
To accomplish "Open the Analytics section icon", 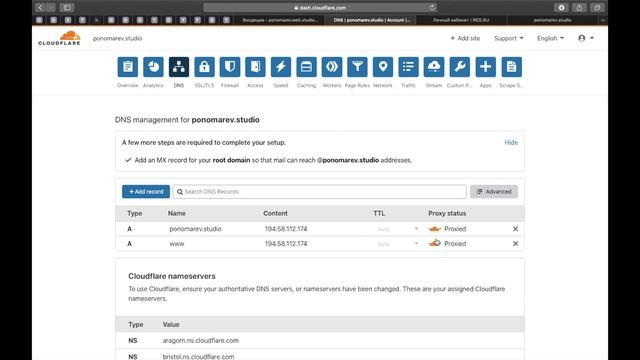I will click(153, 67).
